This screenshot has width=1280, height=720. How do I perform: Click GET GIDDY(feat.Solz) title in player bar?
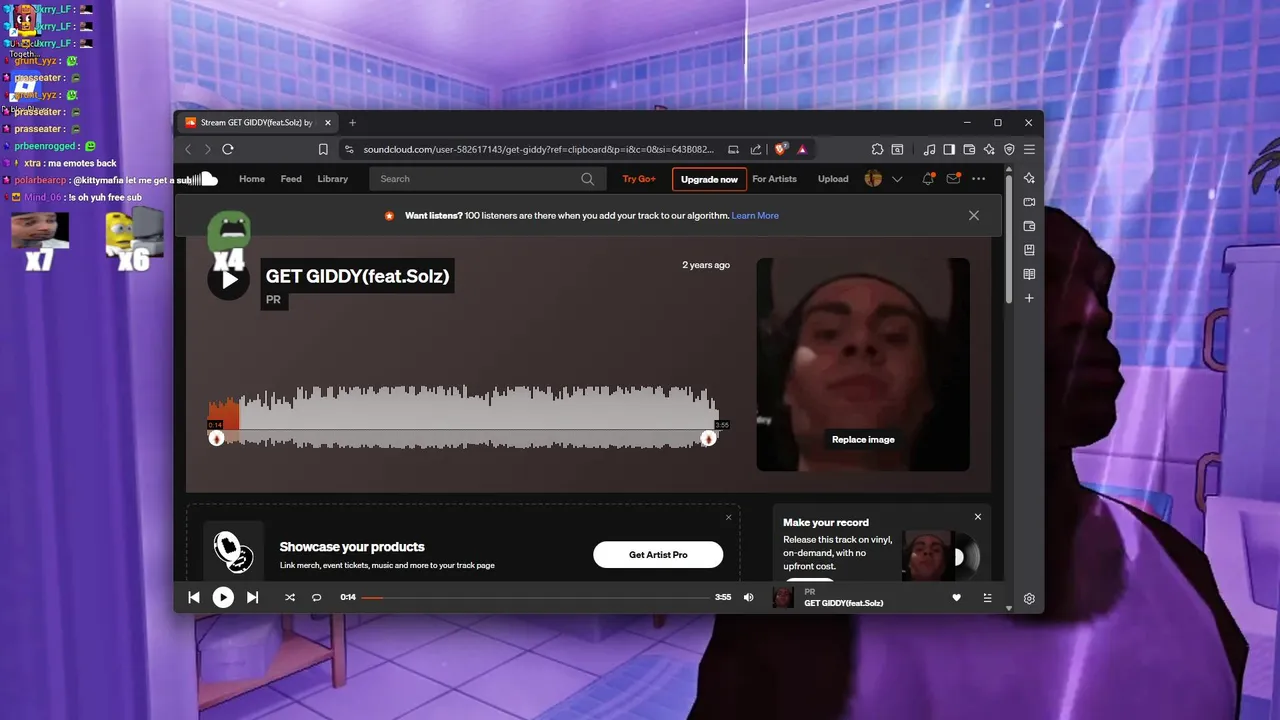844,603
